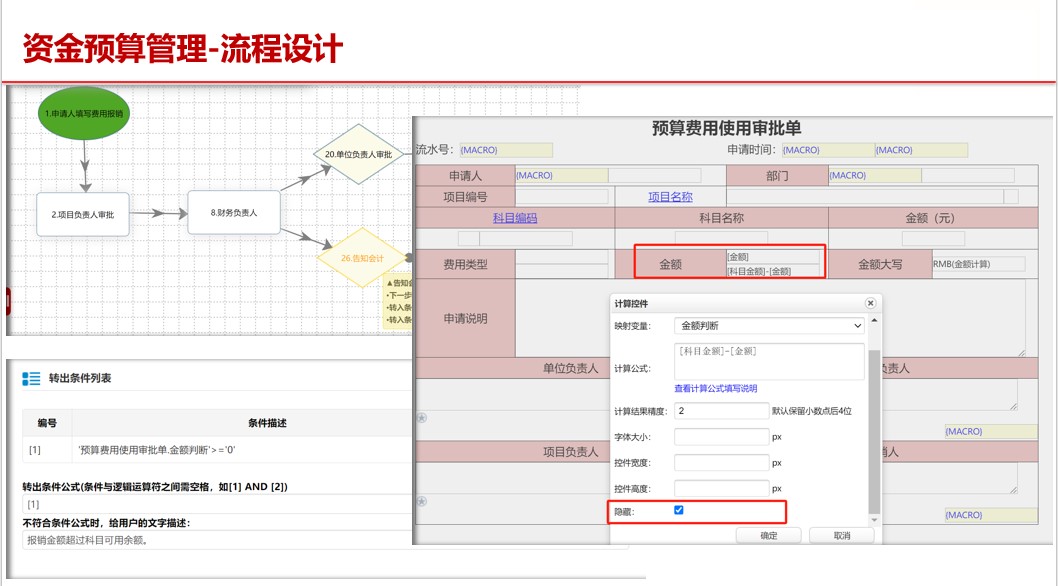Toggle the 隐藏 checkbox
Screen dimensions: 1058x586
(679, 510)
